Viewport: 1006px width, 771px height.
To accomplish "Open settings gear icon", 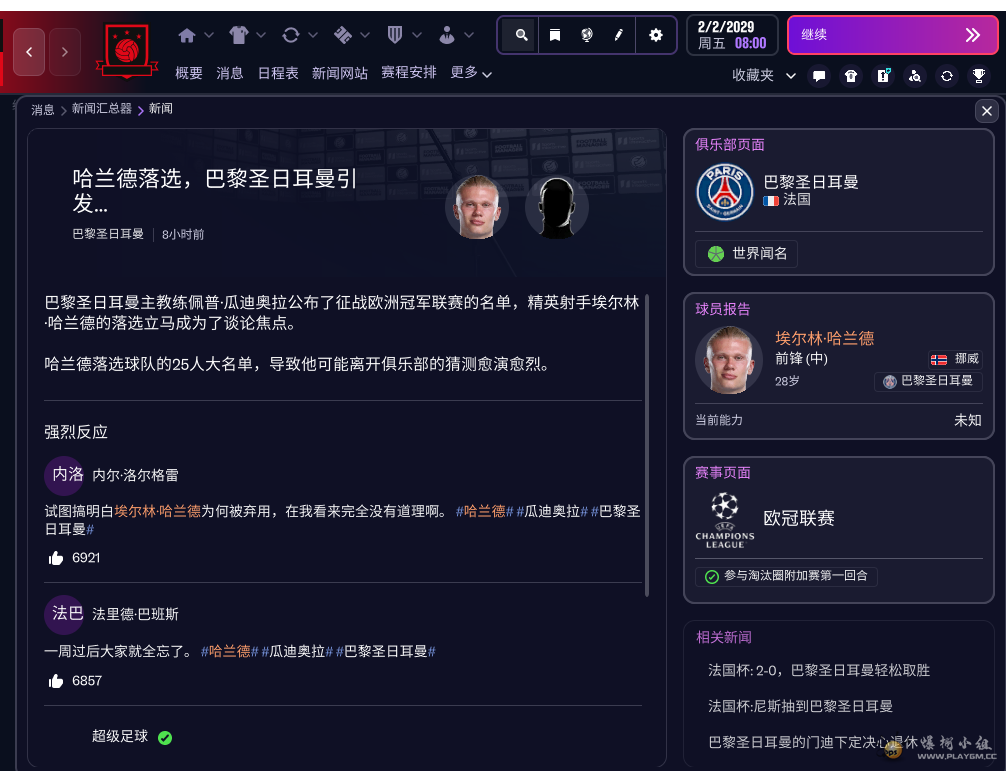I will (x=655, y=35).
